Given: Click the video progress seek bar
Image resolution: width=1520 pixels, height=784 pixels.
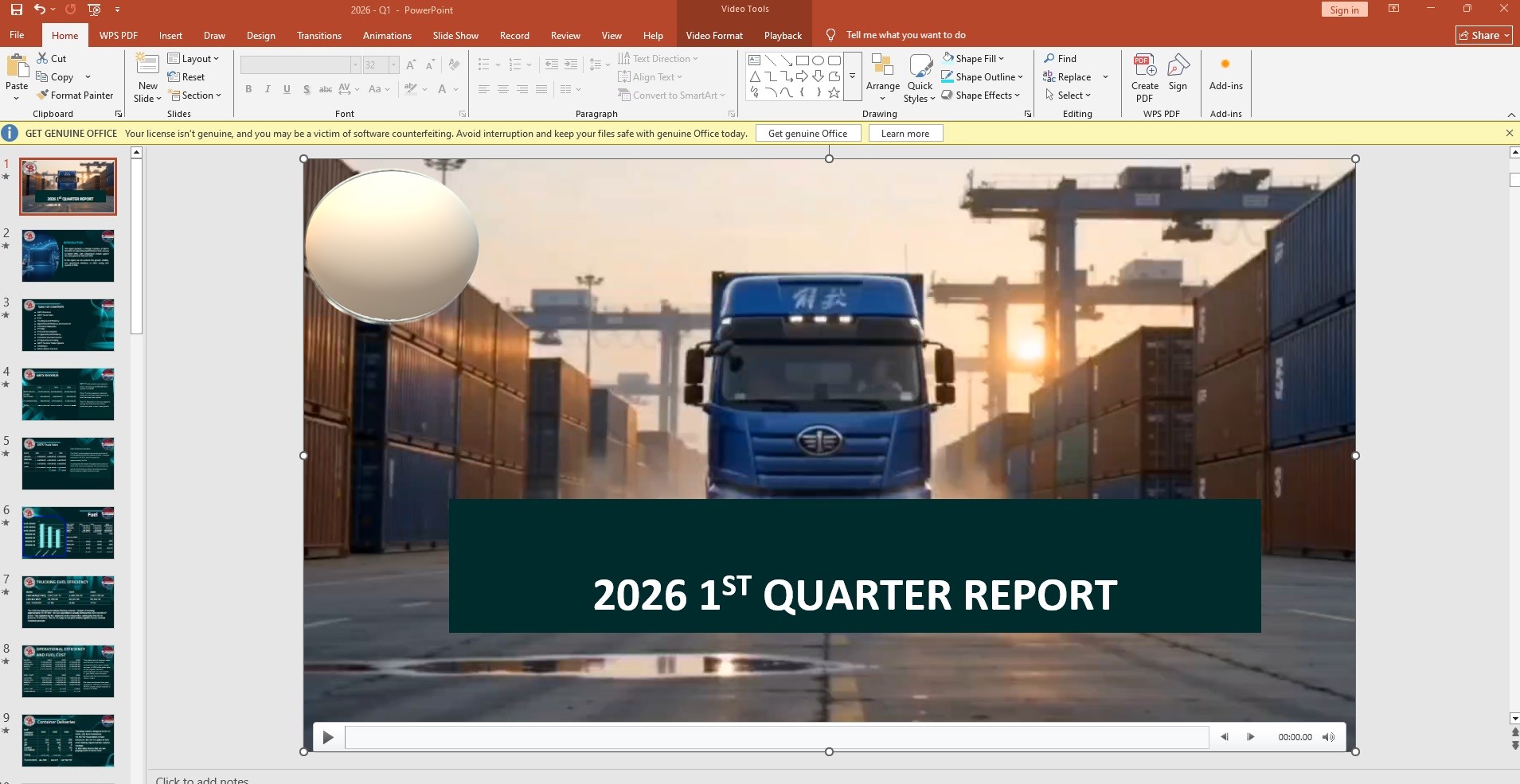Looking at the screenshot, I should point(776,737).
